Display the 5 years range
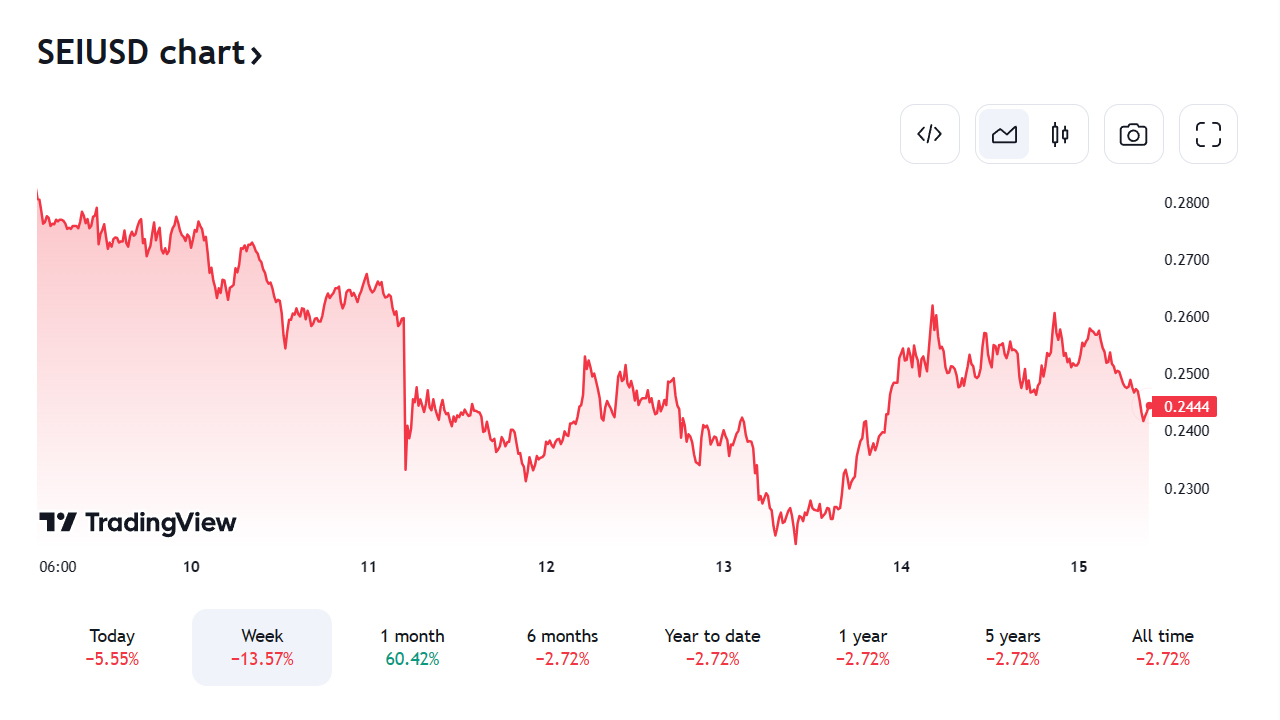 pyautogui.click(x=1012, y=647)
